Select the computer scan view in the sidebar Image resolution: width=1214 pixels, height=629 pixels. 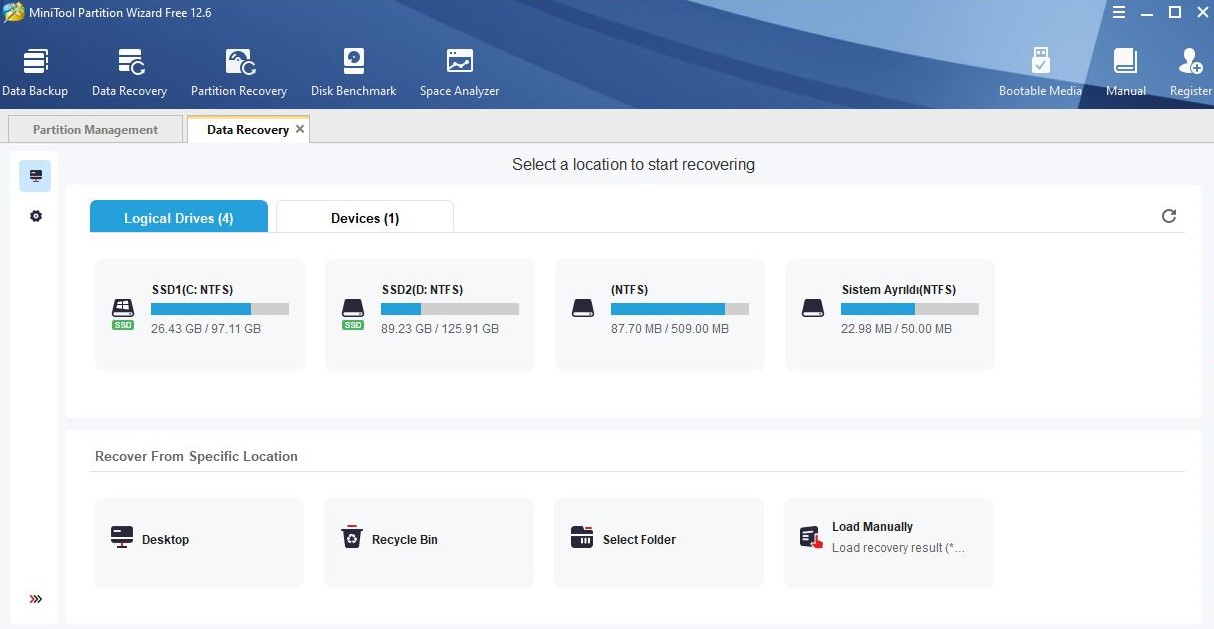[35, 176]
